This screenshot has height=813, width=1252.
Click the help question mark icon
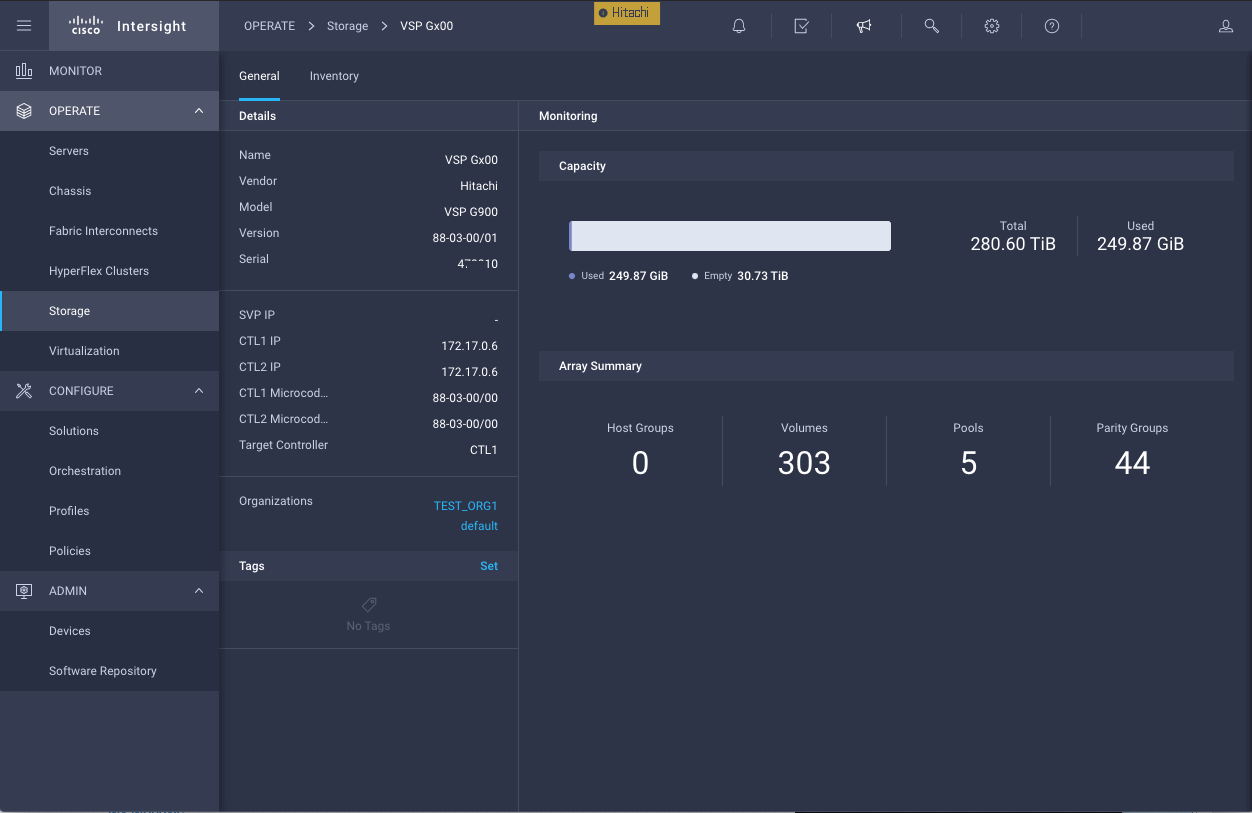pyautogui.click(x=1052, y=27)
